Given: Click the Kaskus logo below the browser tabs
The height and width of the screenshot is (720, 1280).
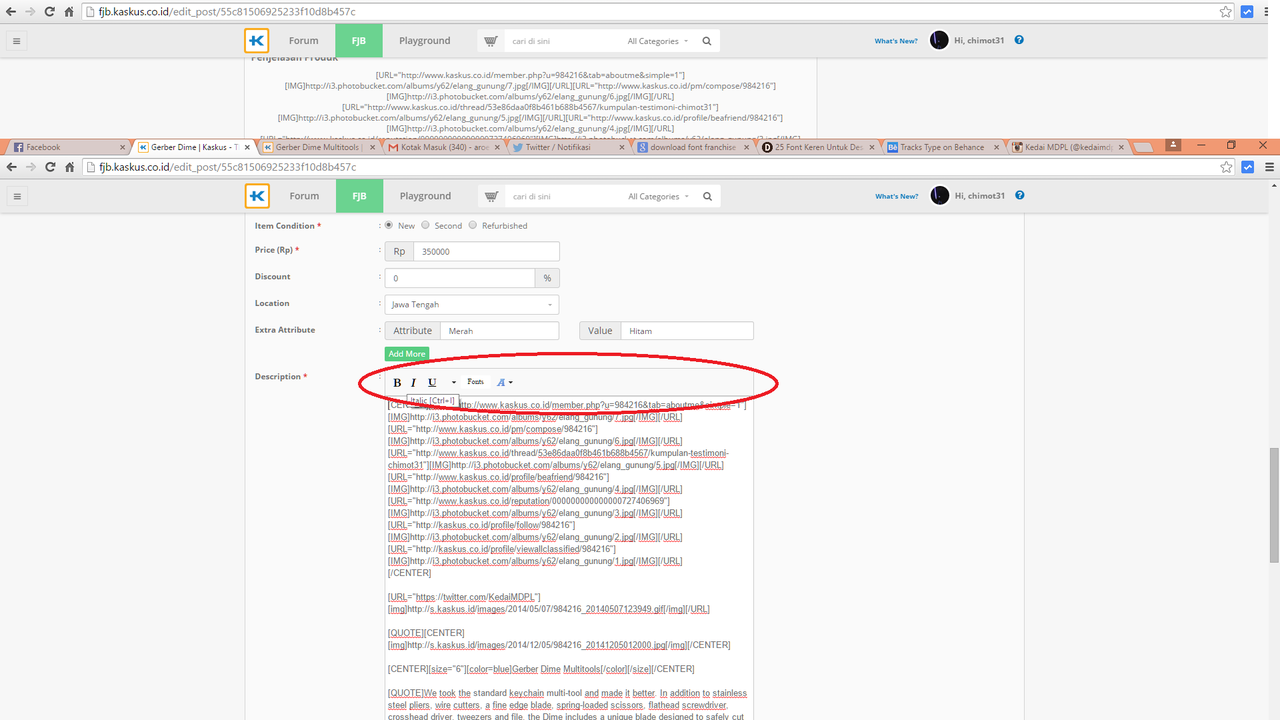Looking at the screenshot, I should [257, 196].
